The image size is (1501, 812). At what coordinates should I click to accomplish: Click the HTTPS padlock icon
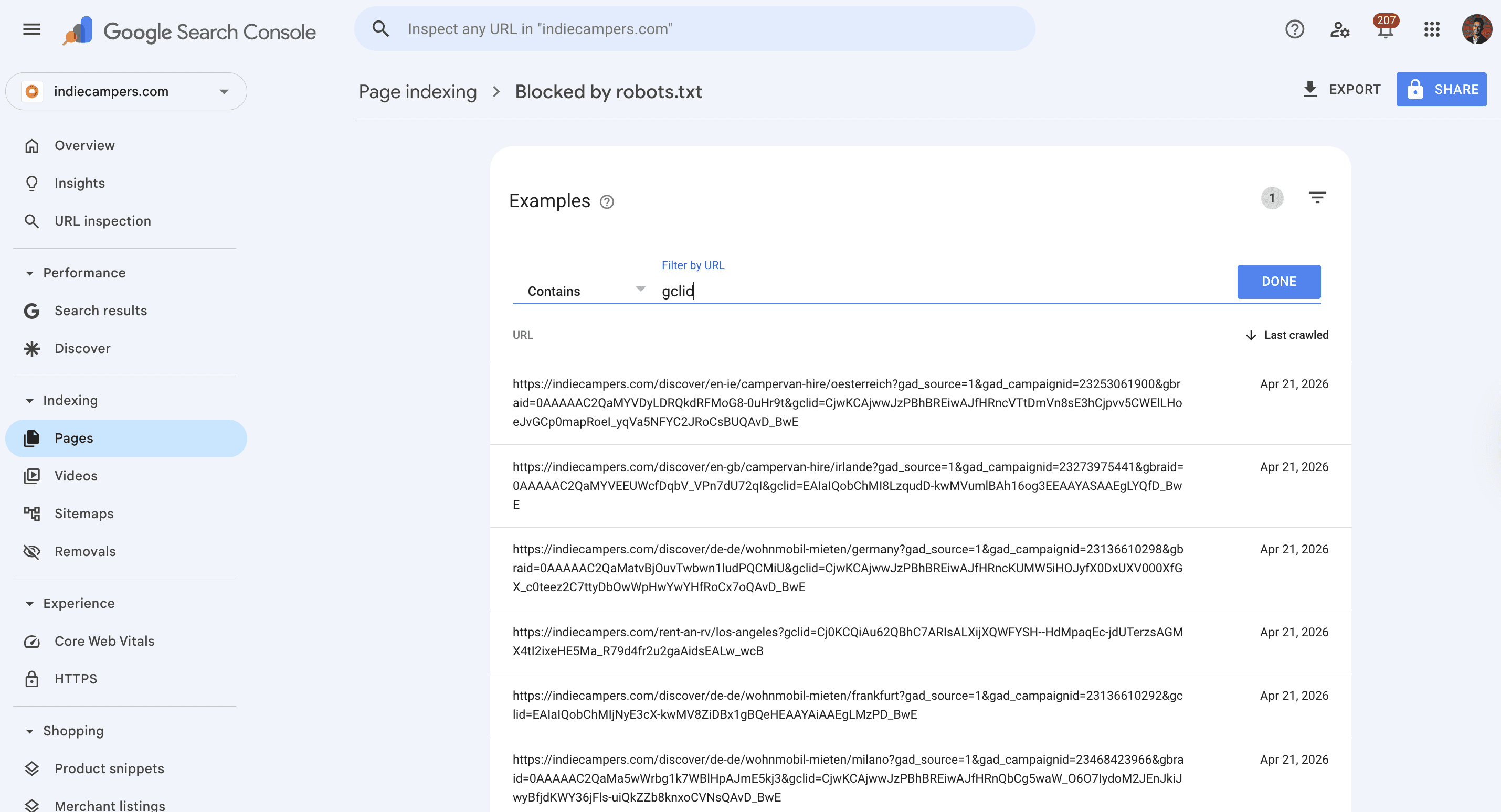[x=31, y=679]
